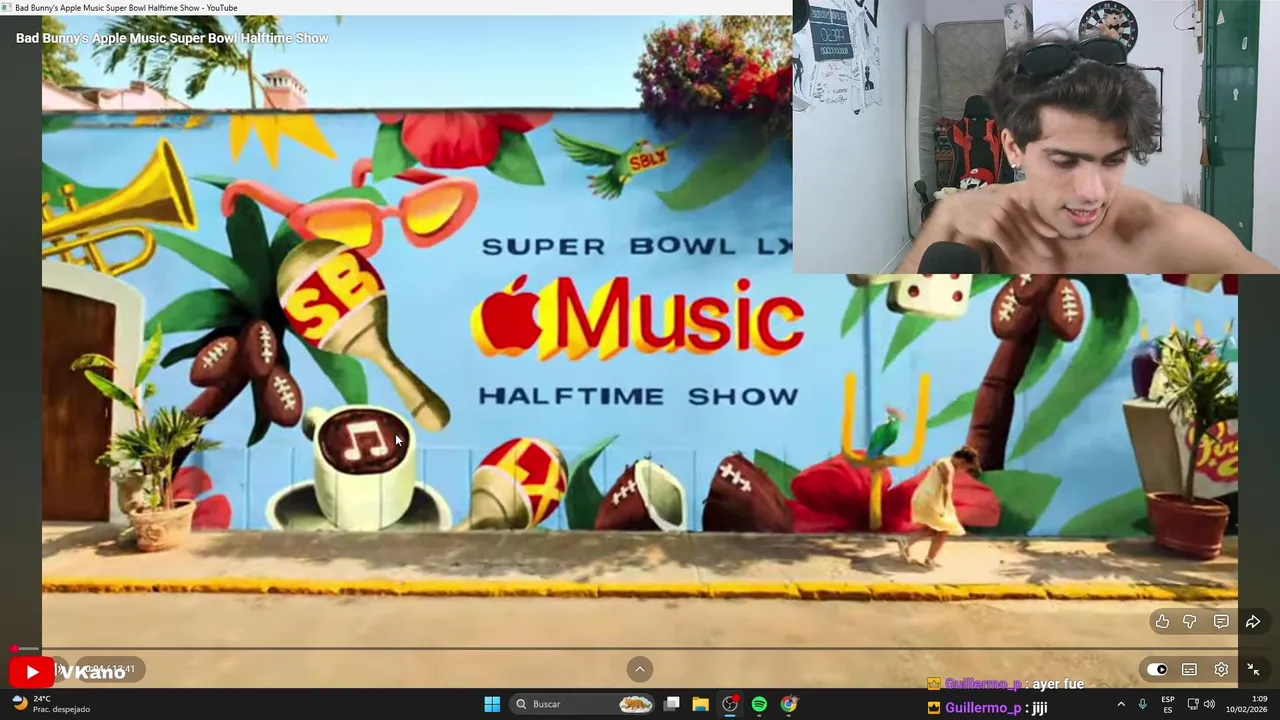Toggle the autoplay switch
This screenshot has width=1280, height=720.
(x=1157, y=669)
